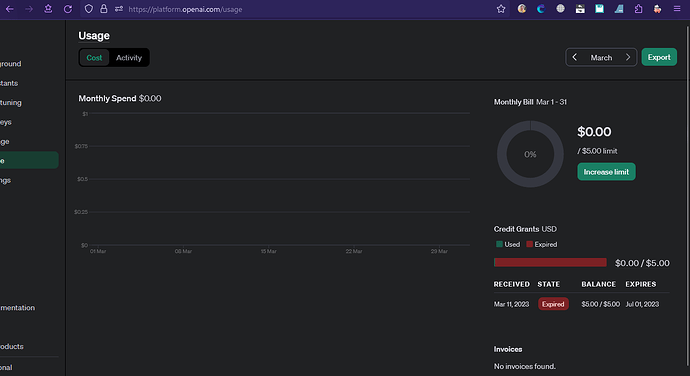
Task: Click the EXPIRES column header
Action: click(641, 284)
